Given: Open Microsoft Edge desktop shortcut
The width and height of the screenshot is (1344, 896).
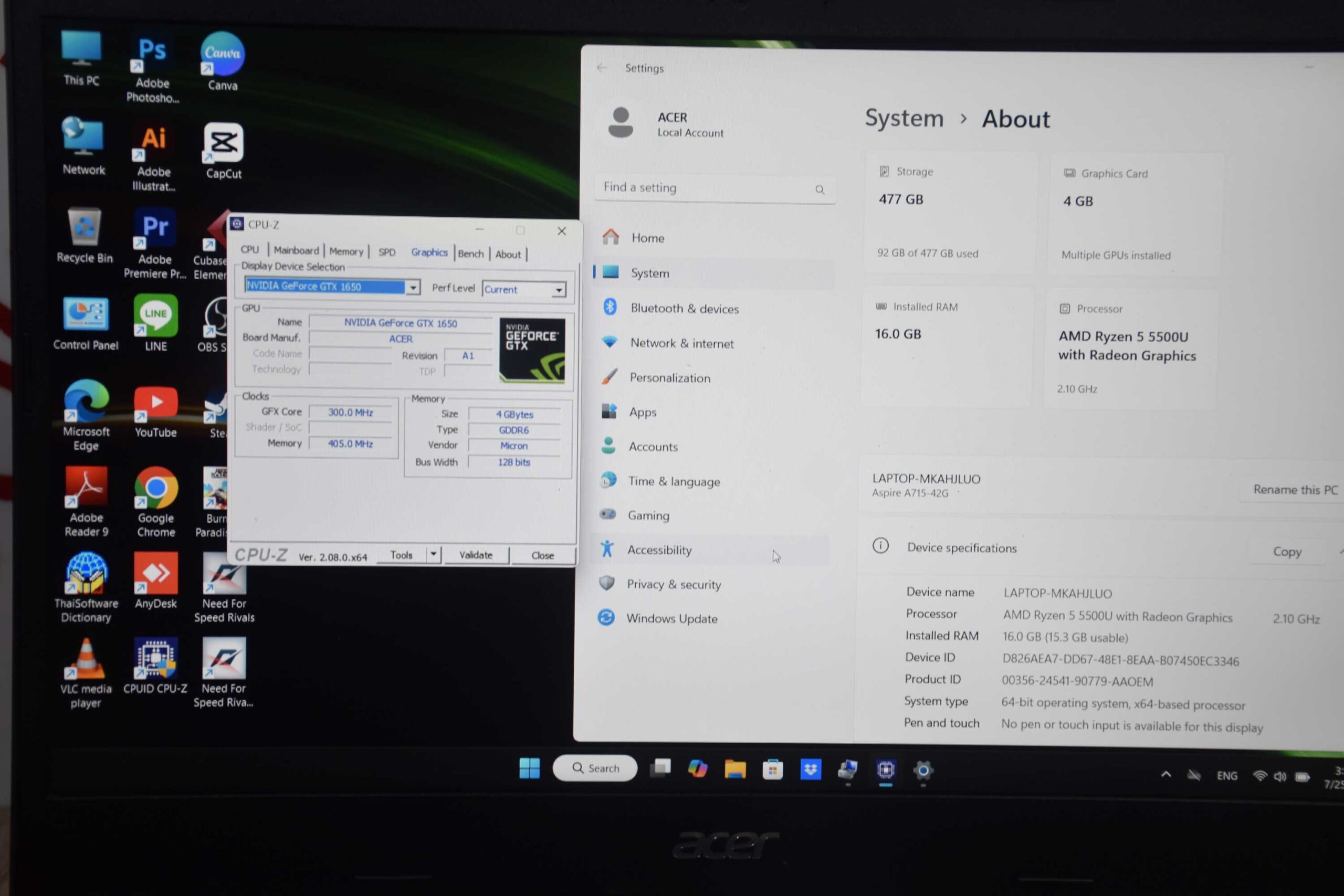Looking at the screenshot, I should pos(86,415).
